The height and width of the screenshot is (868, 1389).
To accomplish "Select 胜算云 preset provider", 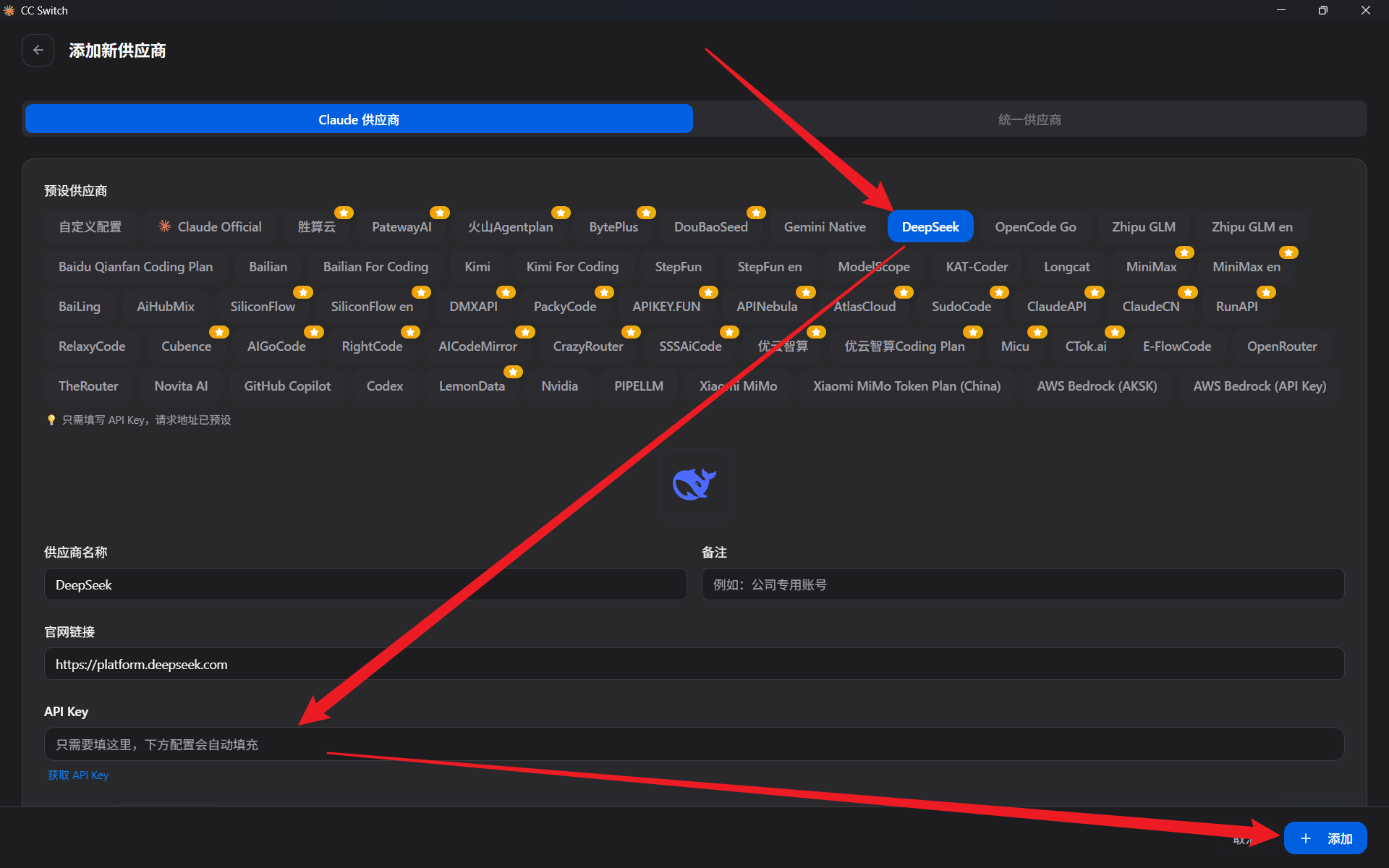I will [x=317, y=226].
